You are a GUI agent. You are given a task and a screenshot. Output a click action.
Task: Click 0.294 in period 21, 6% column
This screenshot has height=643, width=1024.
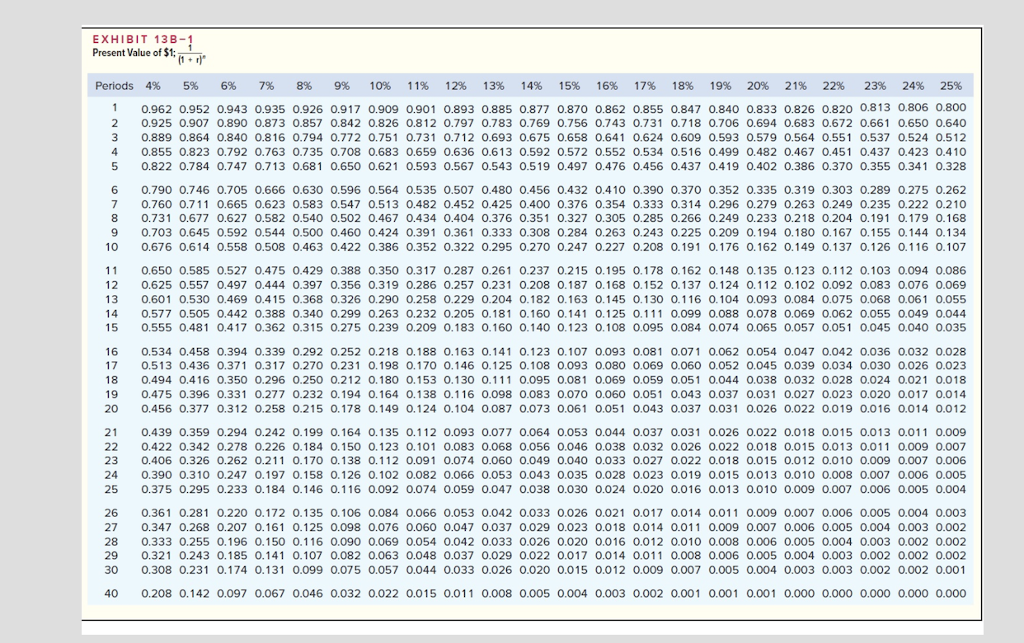click(x=232, y=432)
